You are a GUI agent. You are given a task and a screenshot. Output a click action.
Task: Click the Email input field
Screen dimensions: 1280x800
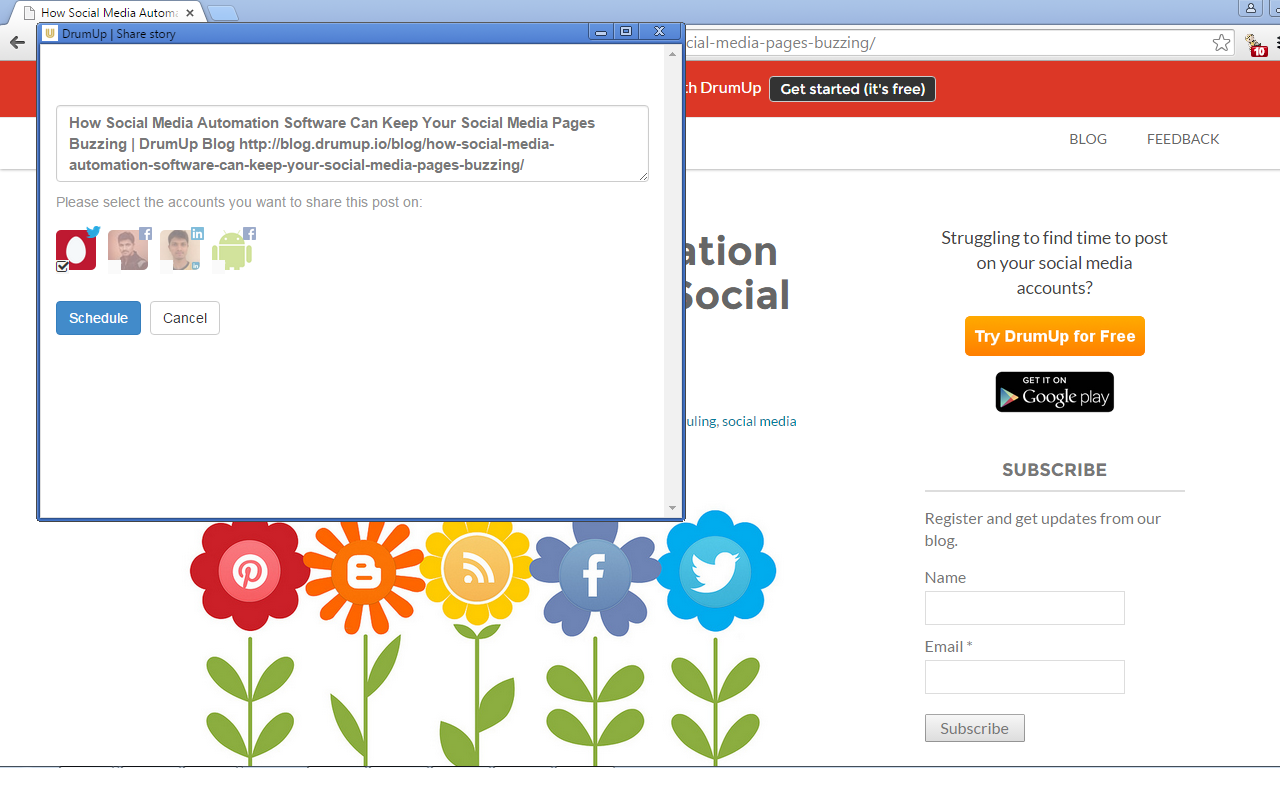(x=1025, y=677)
